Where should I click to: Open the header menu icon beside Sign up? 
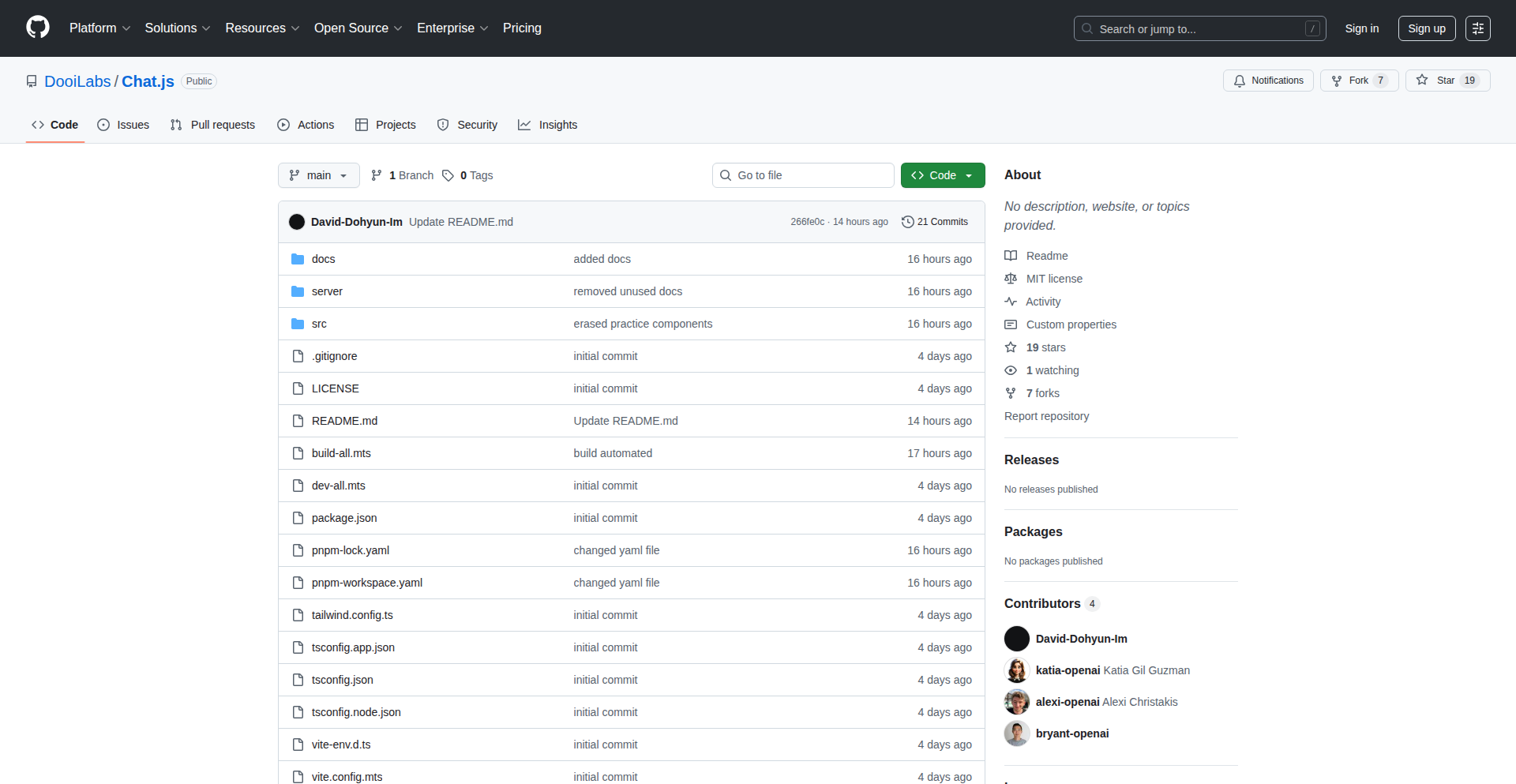pyautogui.click(x=1478, y=28)
